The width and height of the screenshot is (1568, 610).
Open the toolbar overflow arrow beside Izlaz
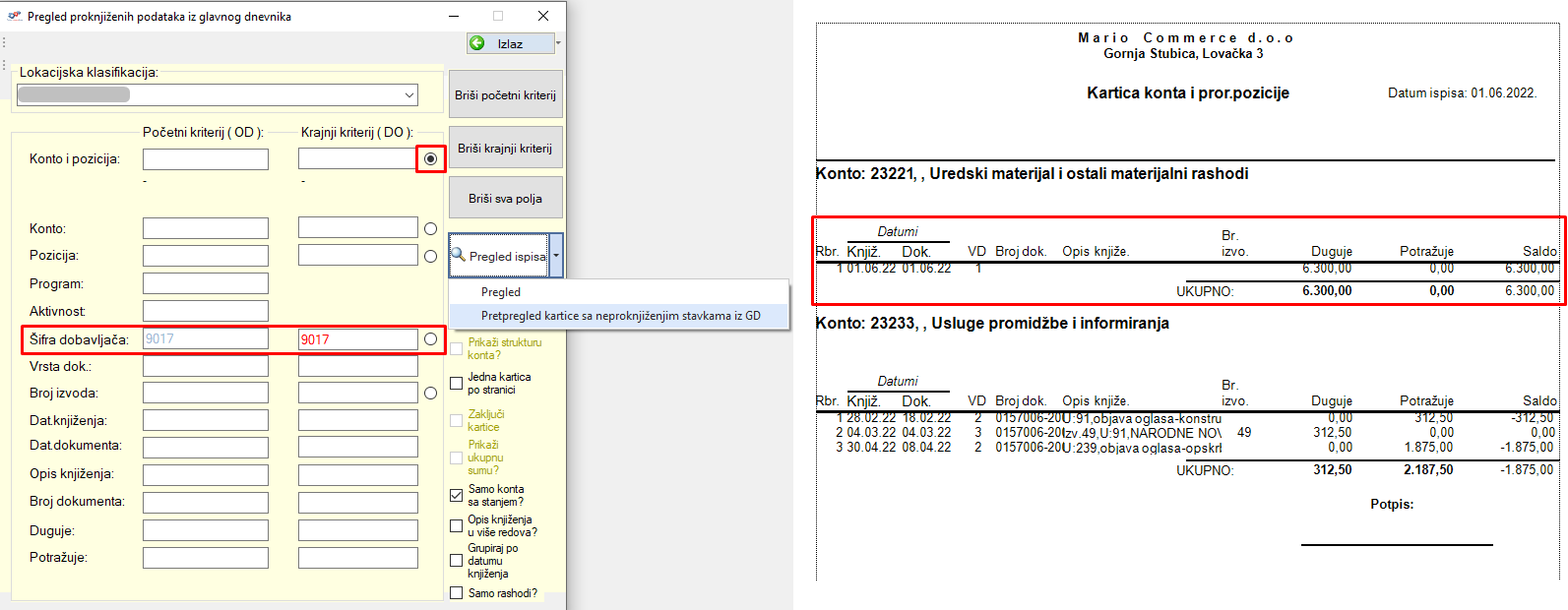tap(558, 43)
